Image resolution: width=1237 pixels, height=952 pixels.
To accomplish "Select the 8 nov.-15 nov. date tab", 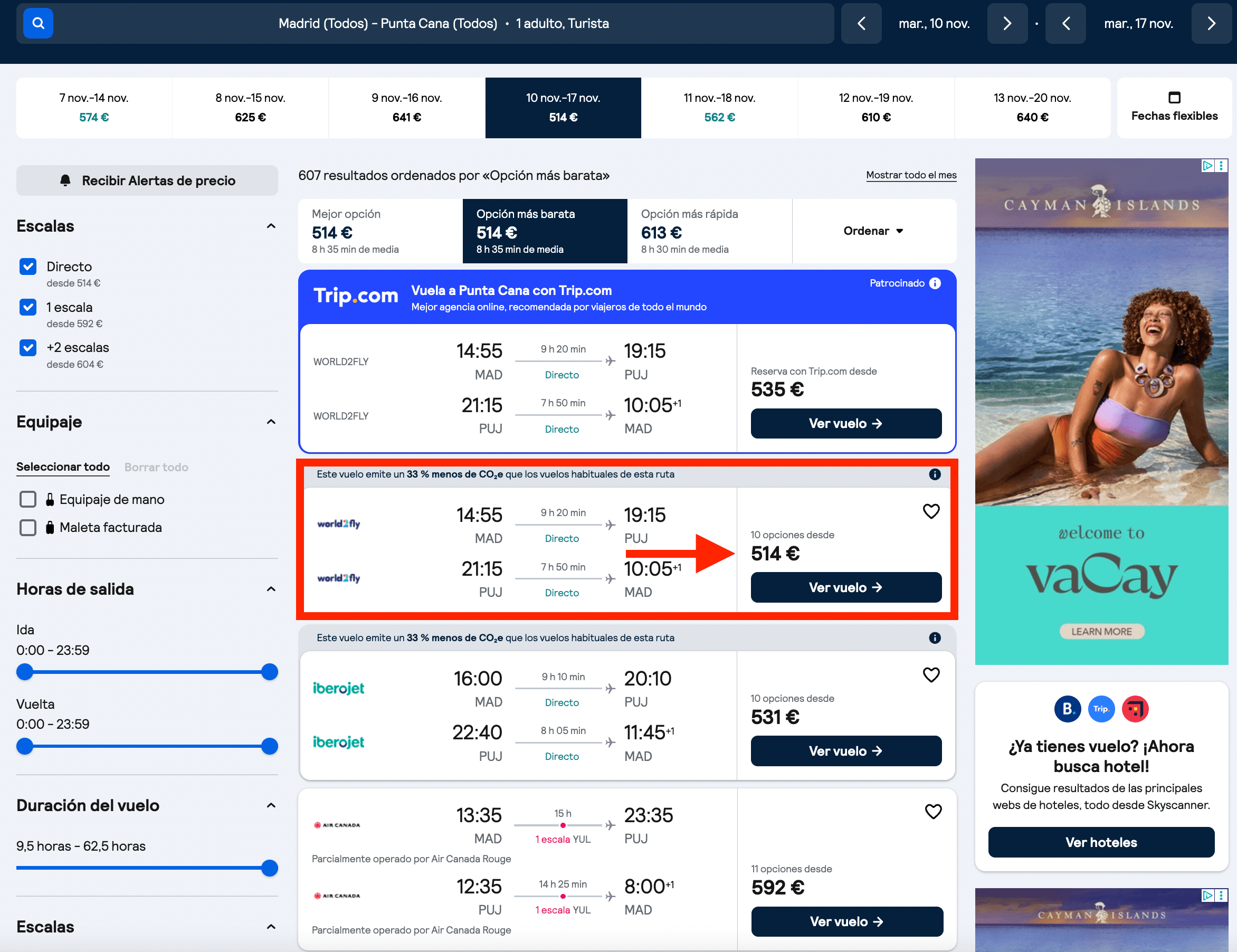I will [x=250, y=108].
